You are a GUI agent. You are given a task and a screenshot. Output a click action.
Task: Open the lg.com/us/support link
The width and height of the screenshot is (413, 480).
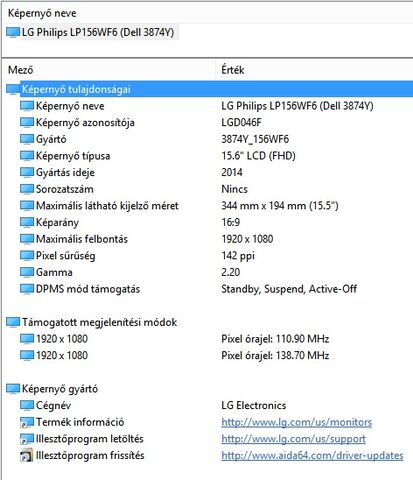pos(293,439)
